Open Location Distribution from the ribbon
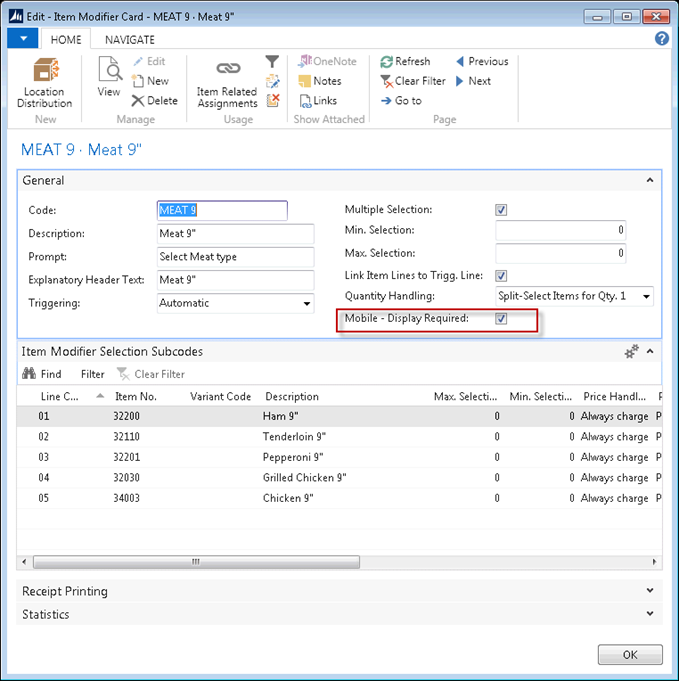The height and width of the screenshot is (681, 679). click(44, 82)
